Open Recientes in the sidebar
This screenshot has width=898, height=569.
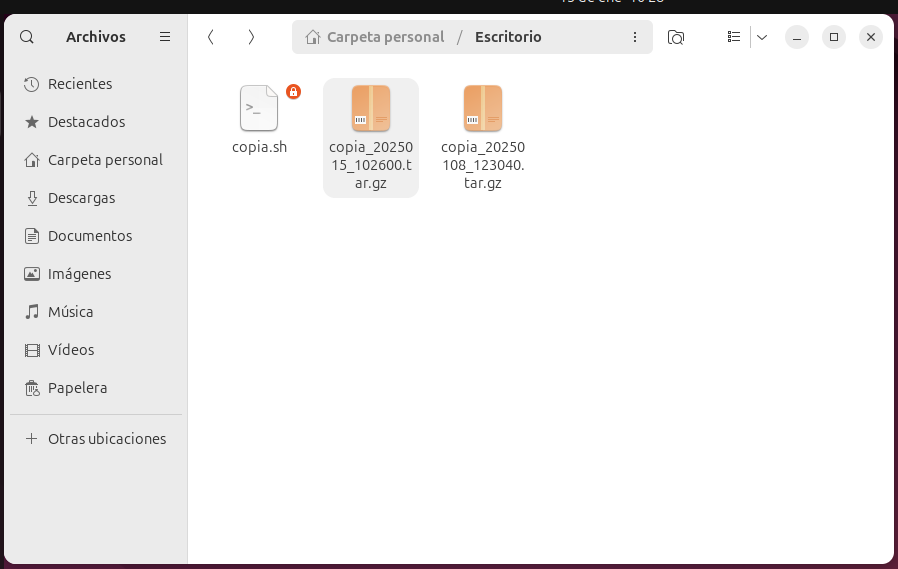(80, 84)
